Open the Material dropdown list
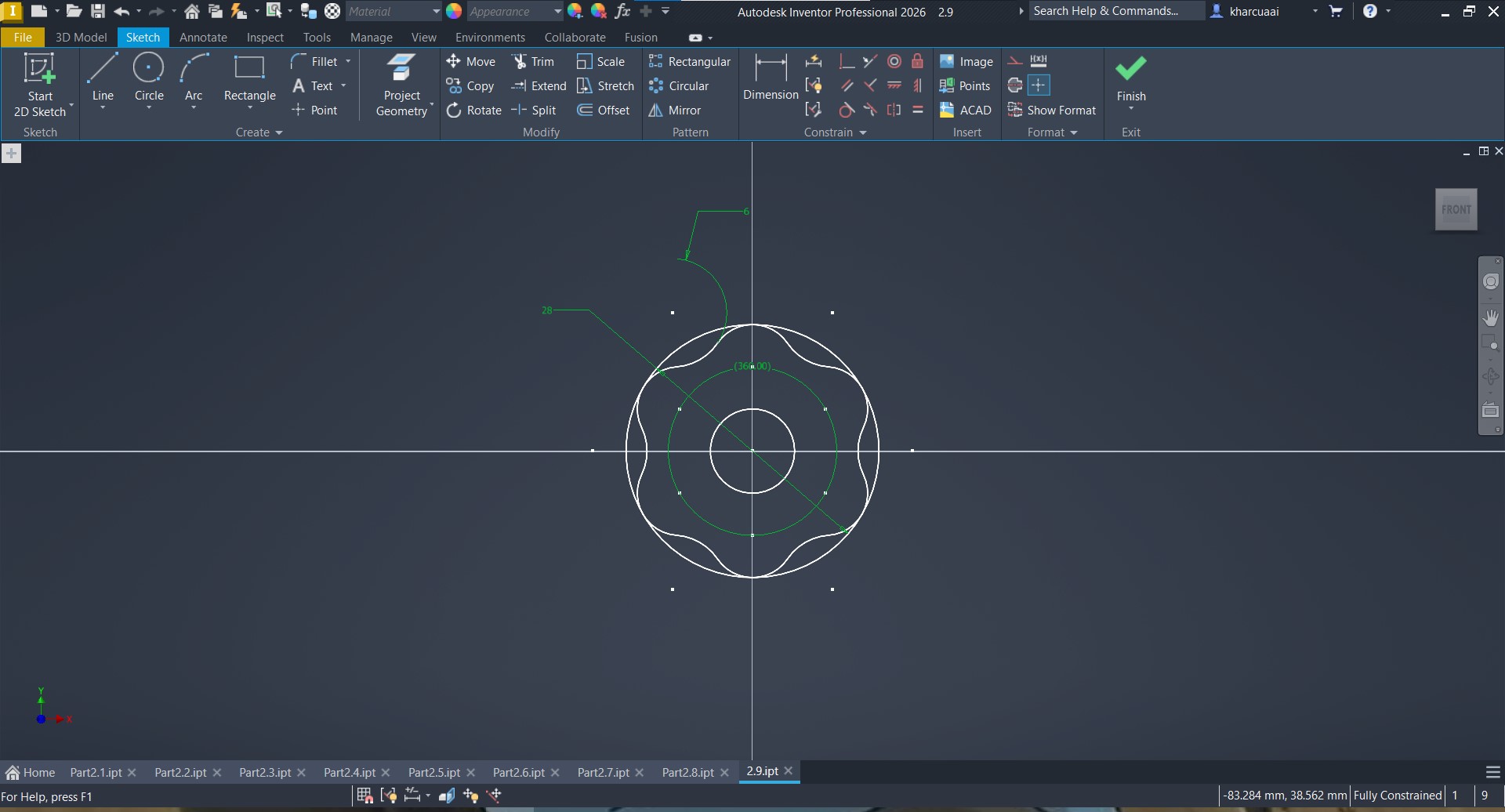The image size is (1505, 812). click(435, 12)
